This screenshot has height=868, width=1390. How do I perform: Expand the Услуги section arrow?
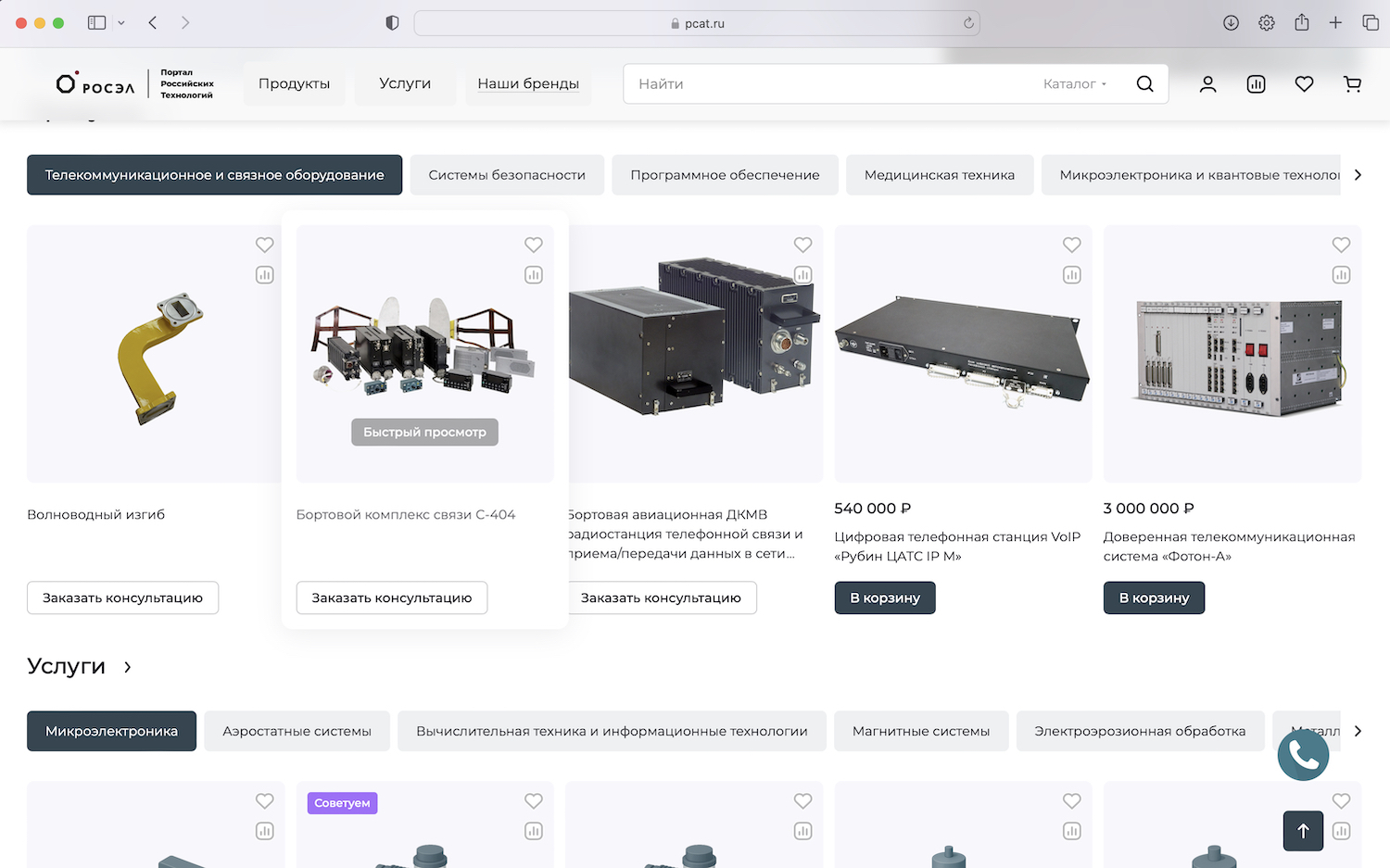click(x=127, y=667)
